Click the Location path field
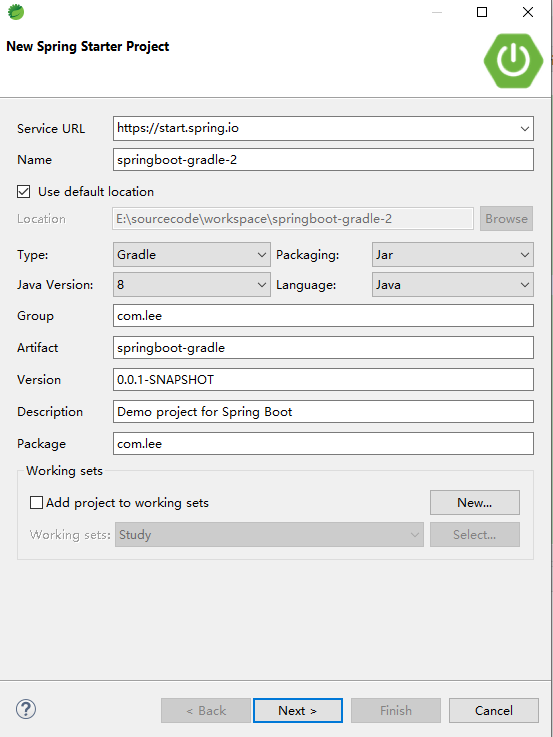 [293, 219]
